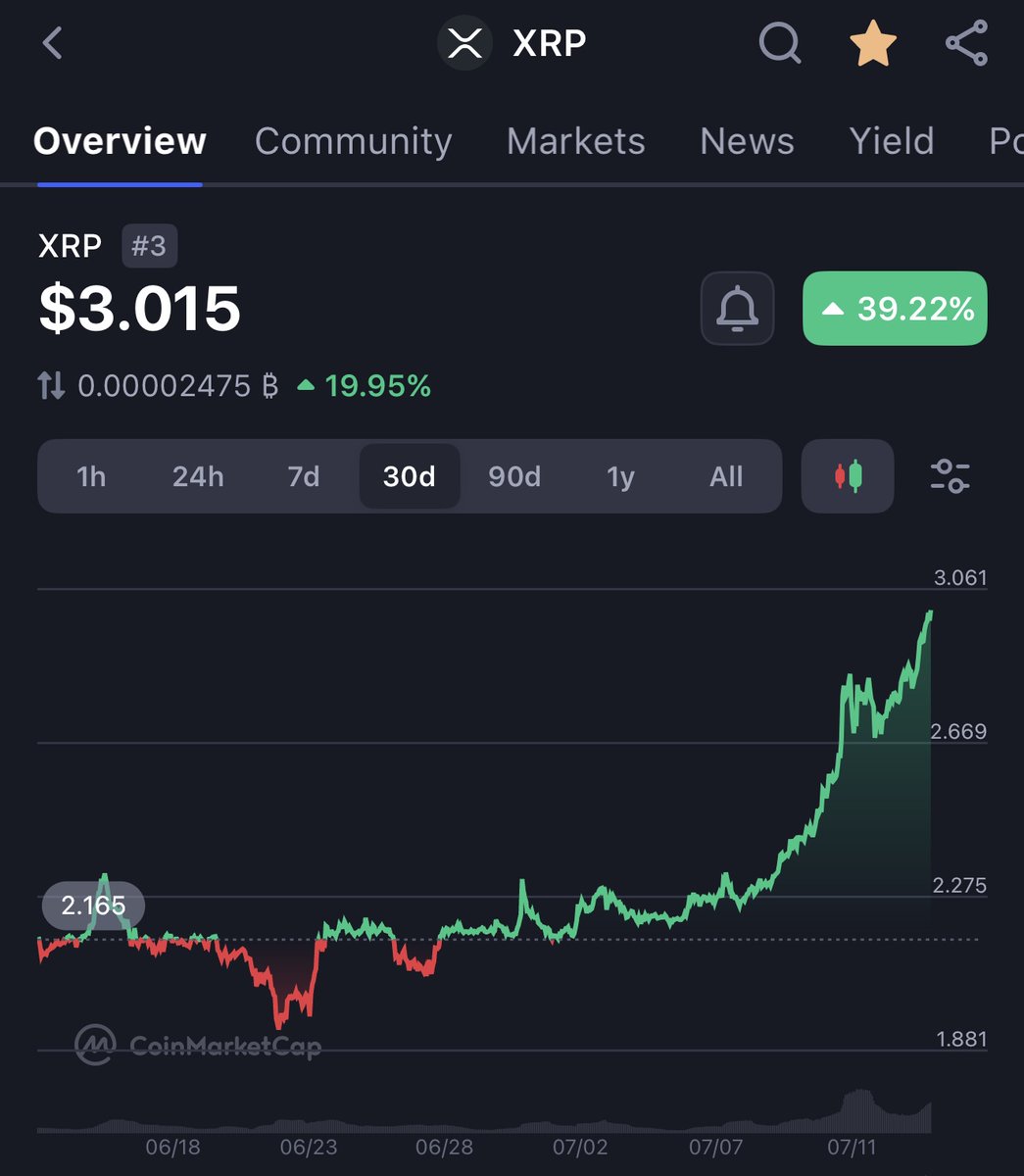Share XRP page via share icon
The image size is (1024, 1176).
point(966,43)
